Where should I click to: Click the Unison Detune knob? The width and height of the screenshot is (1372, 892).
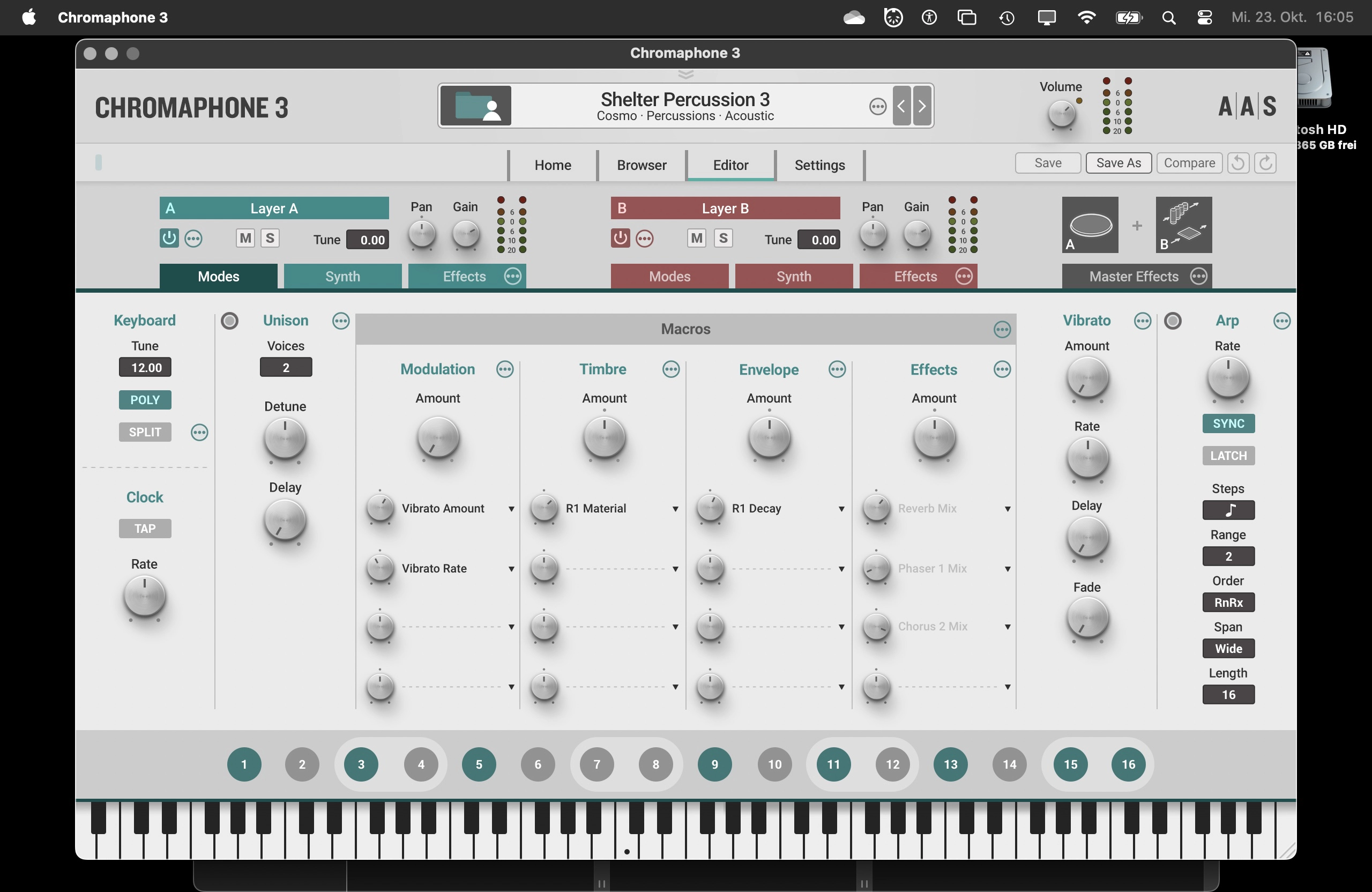pos(284,439)
